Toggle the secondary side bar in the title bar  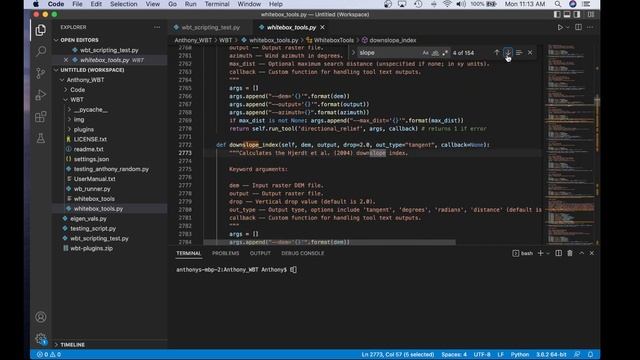pyautogui.click(x=577, y=14)
